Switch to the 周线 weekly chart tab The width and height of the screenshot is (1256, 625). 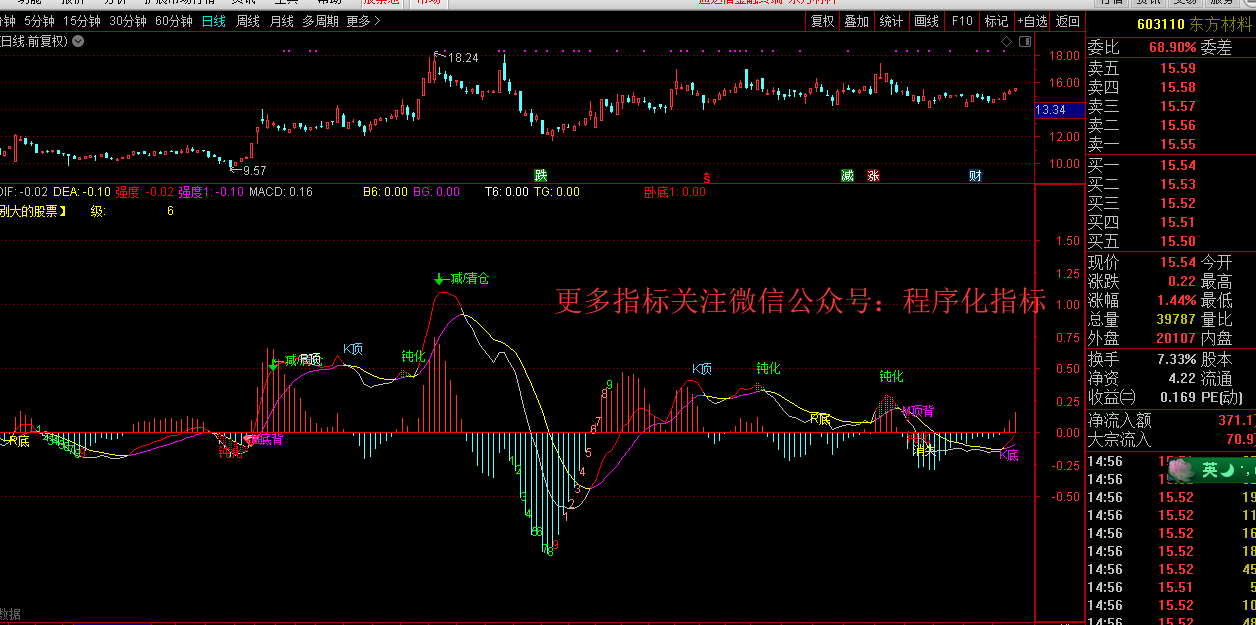[247, 21]
